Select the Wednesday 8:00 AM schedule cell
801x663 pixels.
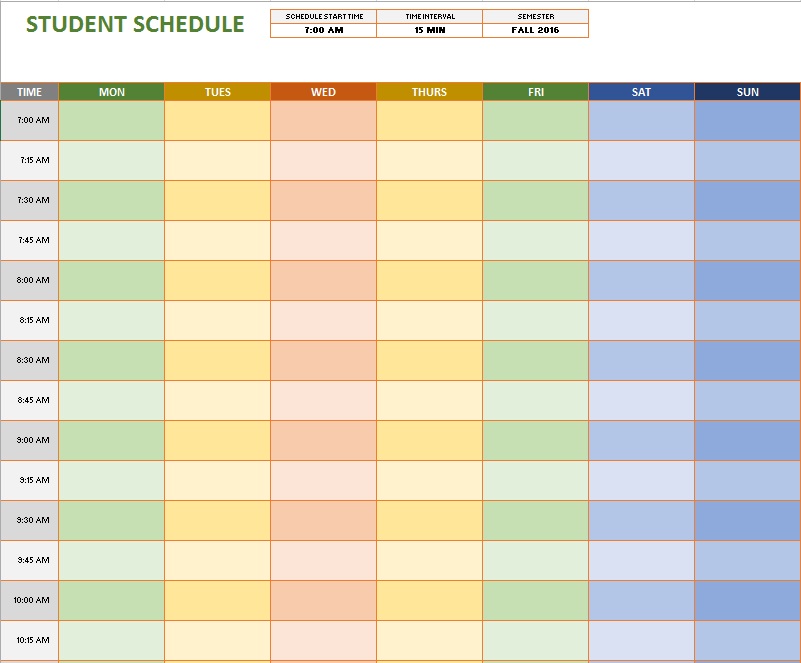coord(323,280)
